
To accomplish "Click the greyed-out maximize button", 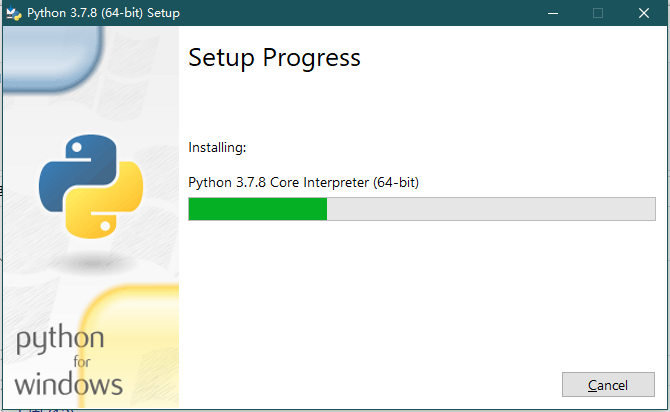I will coord(598,13).
